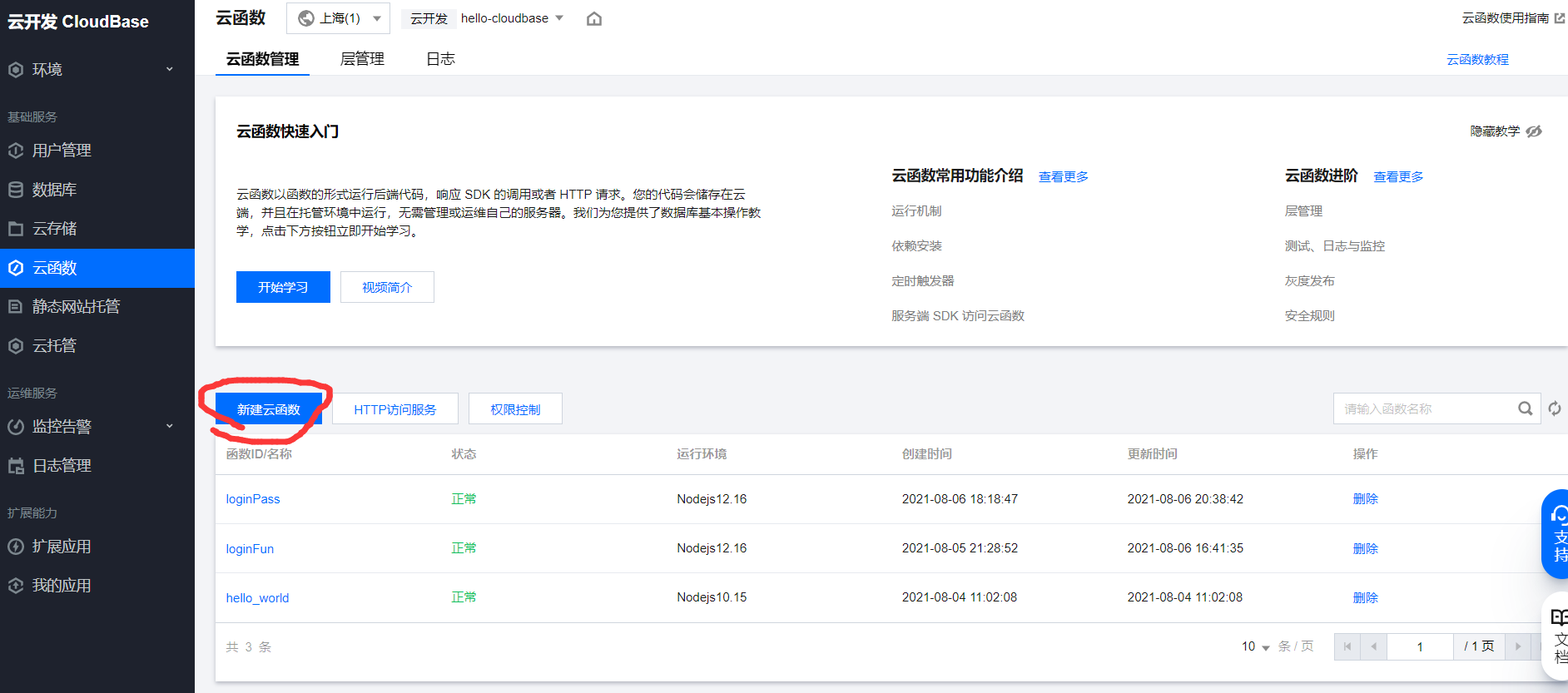Open 层管理 link under 云函数进阶
This screenshot has height=693, width=1568.
[x=1303, y=211]
